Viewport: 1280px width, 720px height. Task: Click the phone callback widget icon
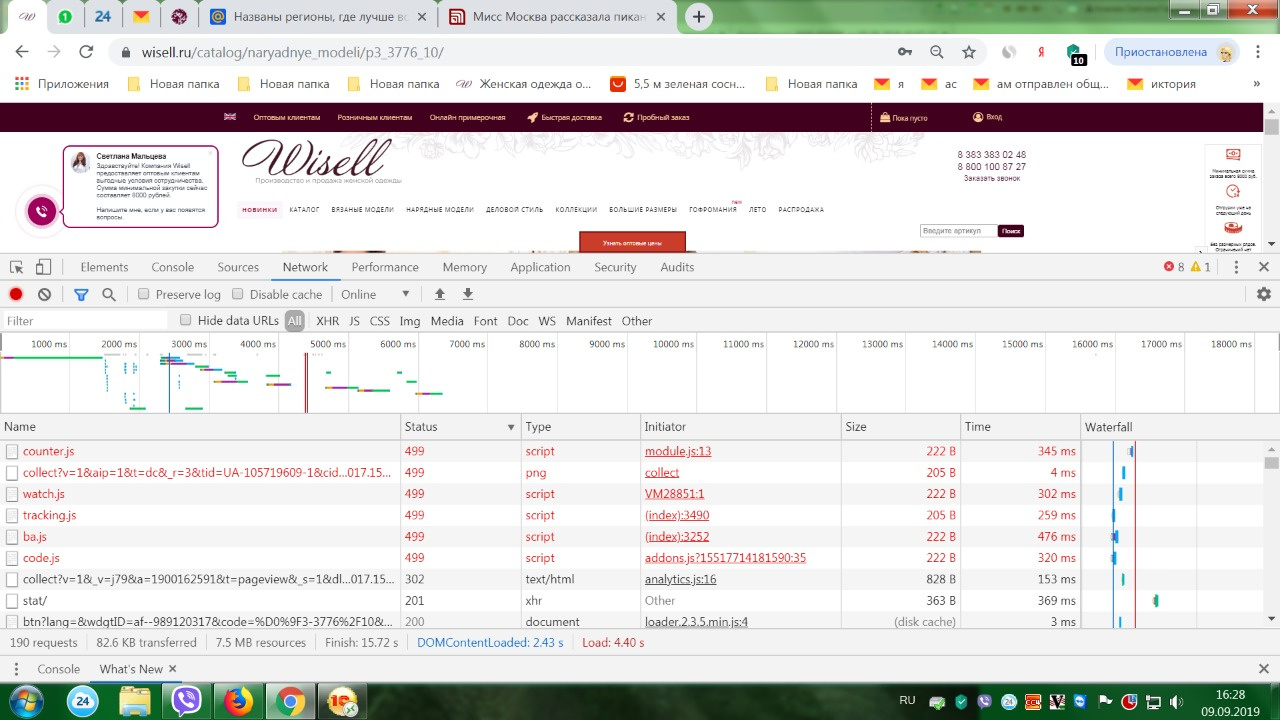coord(41,211)
